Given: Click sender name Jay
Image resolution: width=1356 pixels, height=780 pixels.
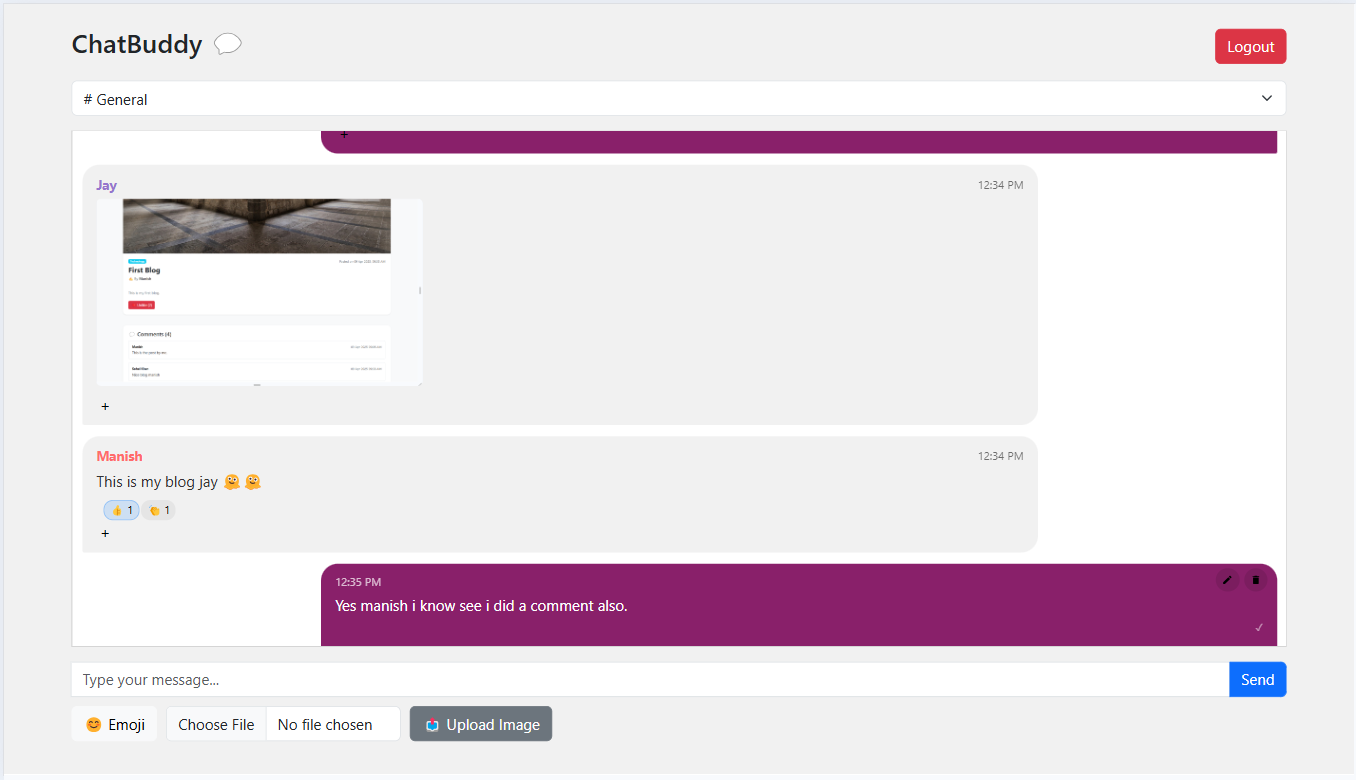Looking at the screenshot, I should pos(107,185).
